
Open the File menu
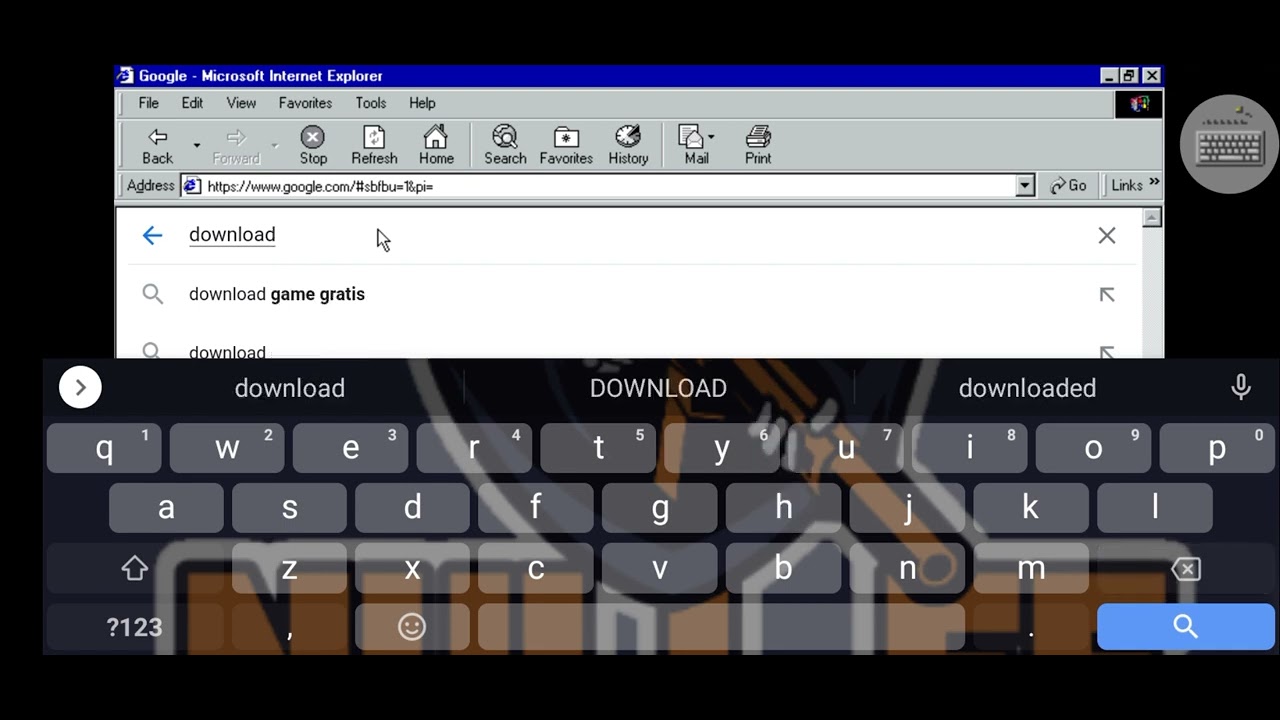(148, 103)
